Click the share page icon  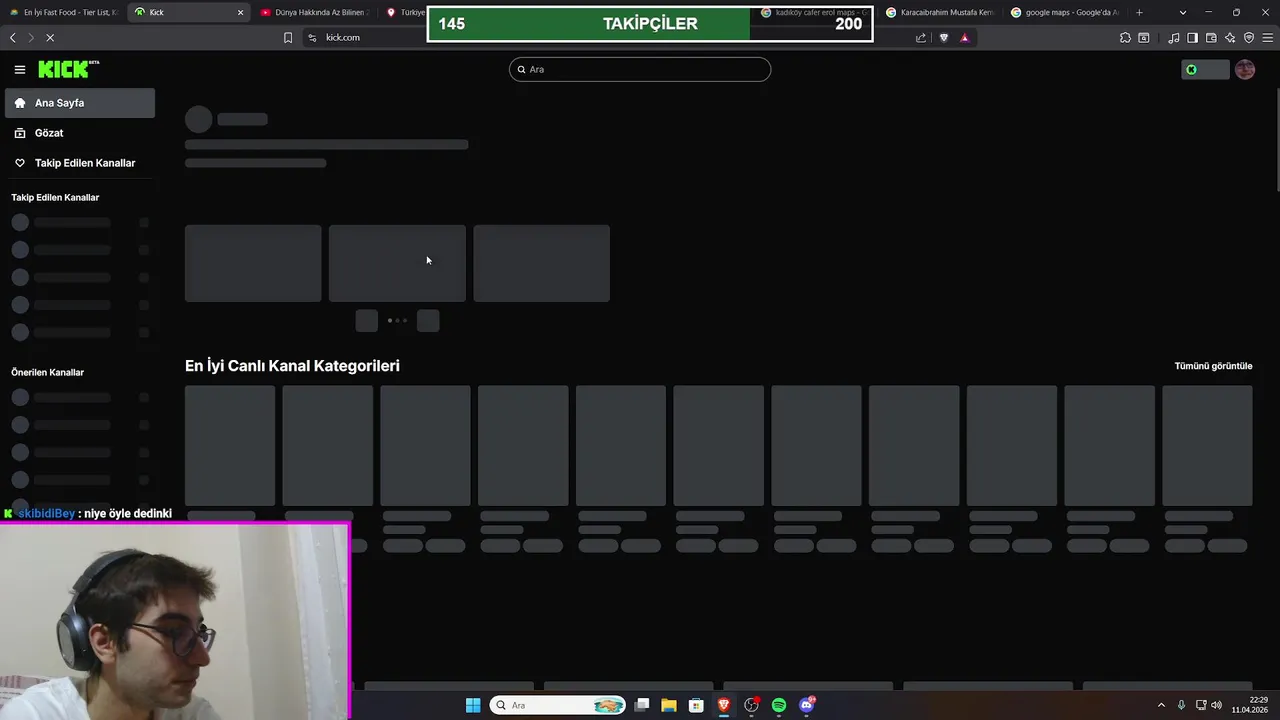tap(921, 37)
